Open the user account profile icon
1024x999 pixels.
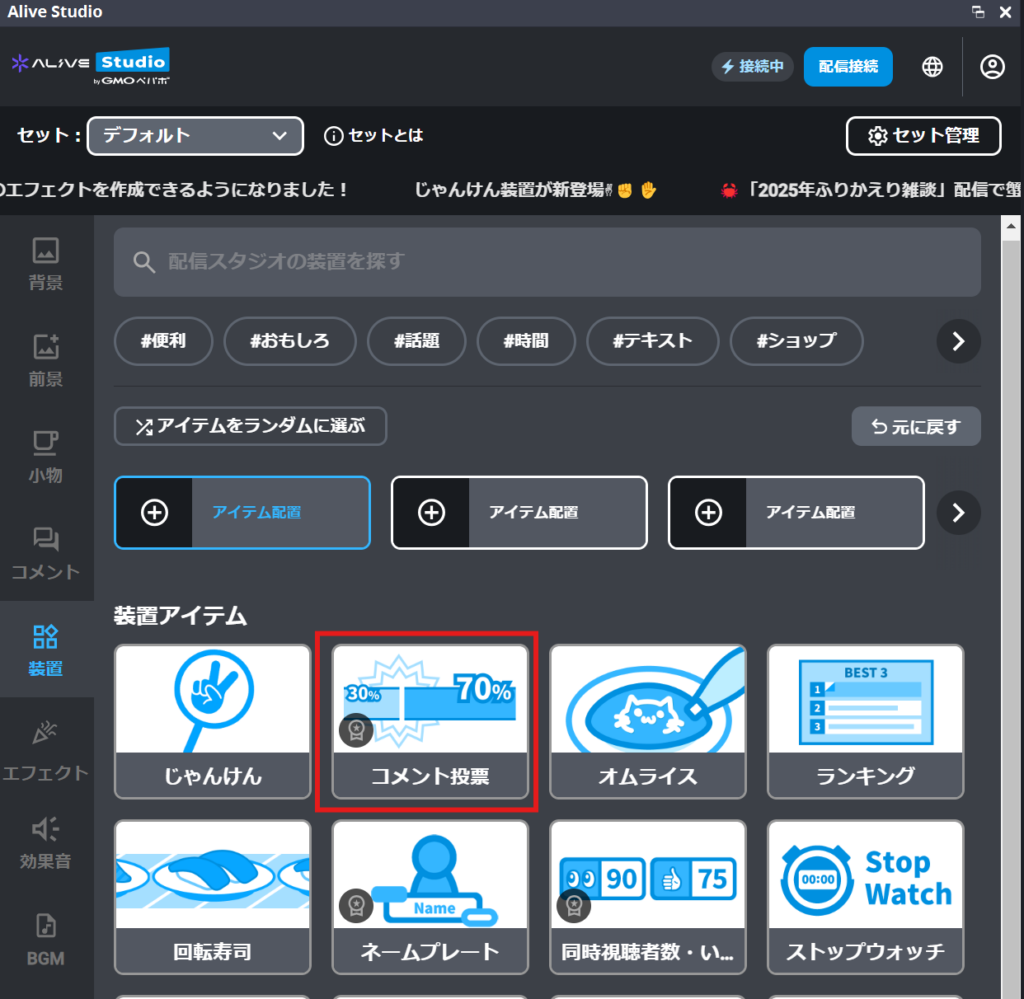tap(991, 67)
